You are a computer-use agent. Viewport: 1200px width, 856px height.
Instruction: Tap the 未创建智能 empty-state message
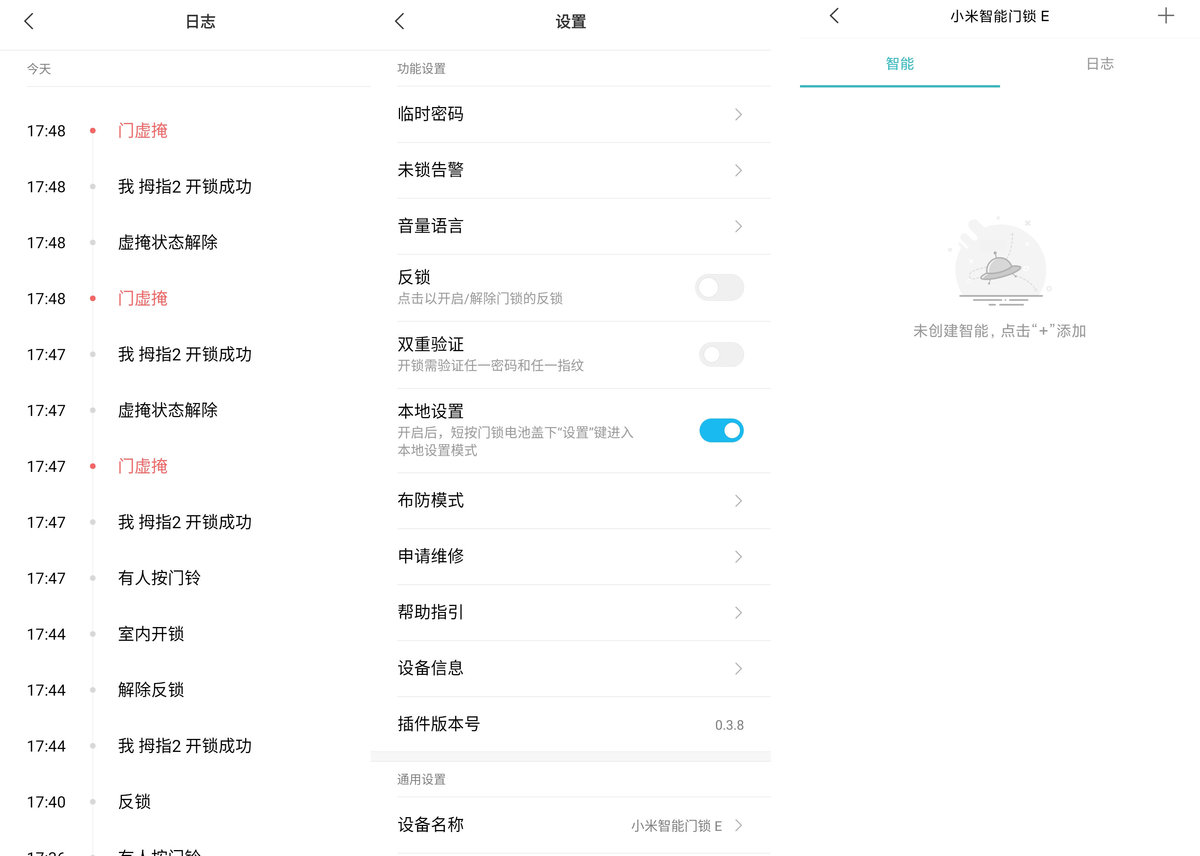[1000, 331]
